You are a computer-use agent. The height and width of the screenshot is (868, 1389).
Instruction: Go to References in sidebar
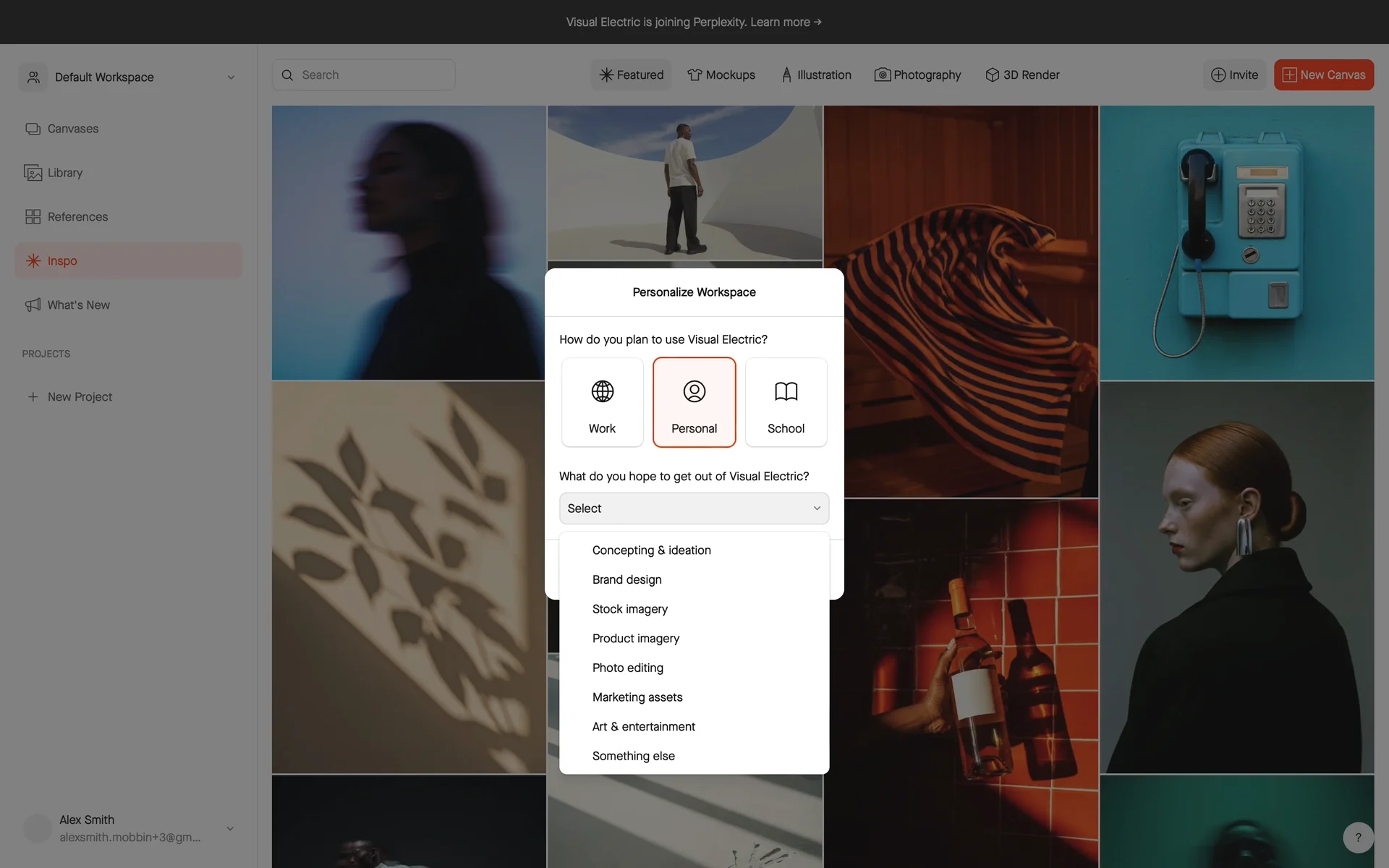[77, 217]
